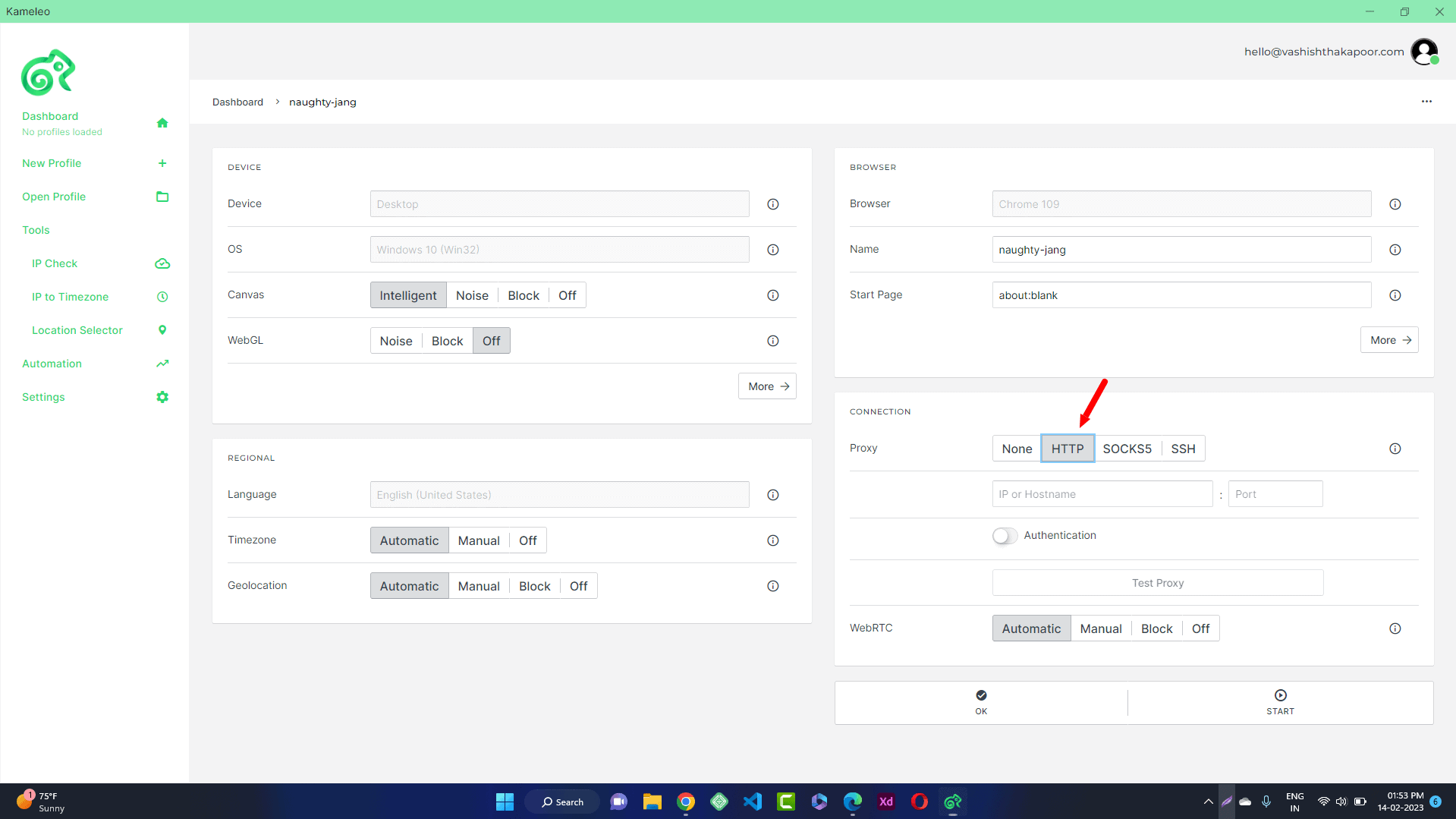Open the Browser version dropdown
This screenshot has height=819, width=1456.
click(1180, 203)
